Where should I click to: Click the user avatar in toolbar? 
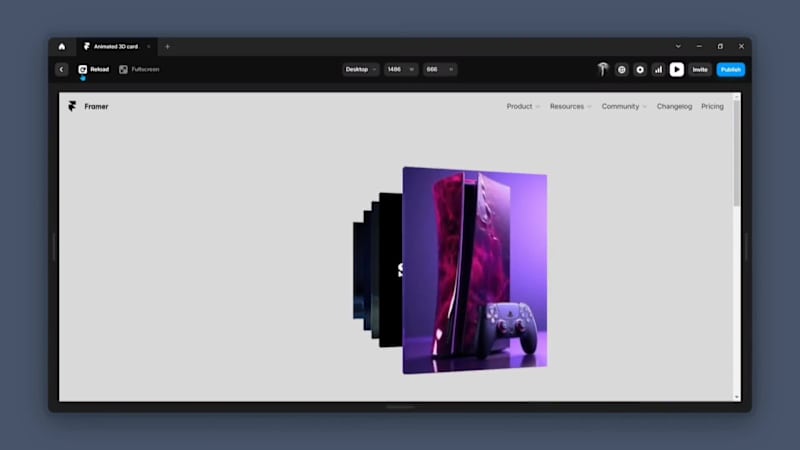click(x=603, y=69)
